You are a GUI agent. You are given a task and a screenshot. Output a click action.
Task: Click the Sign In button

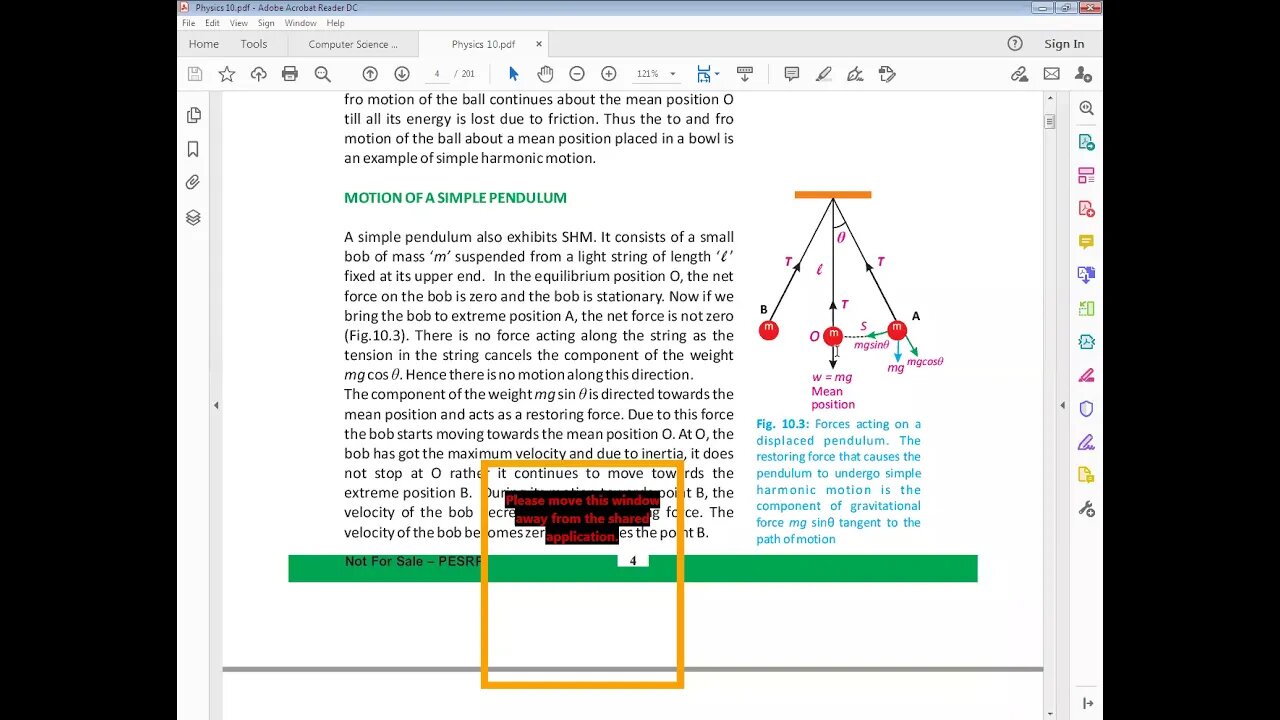coord(1064,44)
